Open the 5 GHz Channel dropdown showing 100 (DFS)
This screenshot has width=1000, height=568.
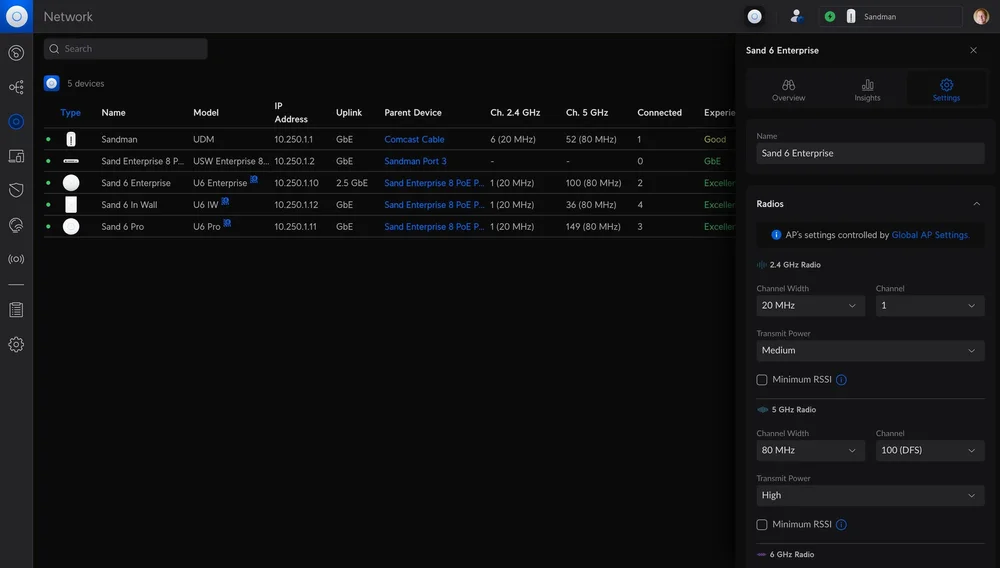(x=930, y=450)
